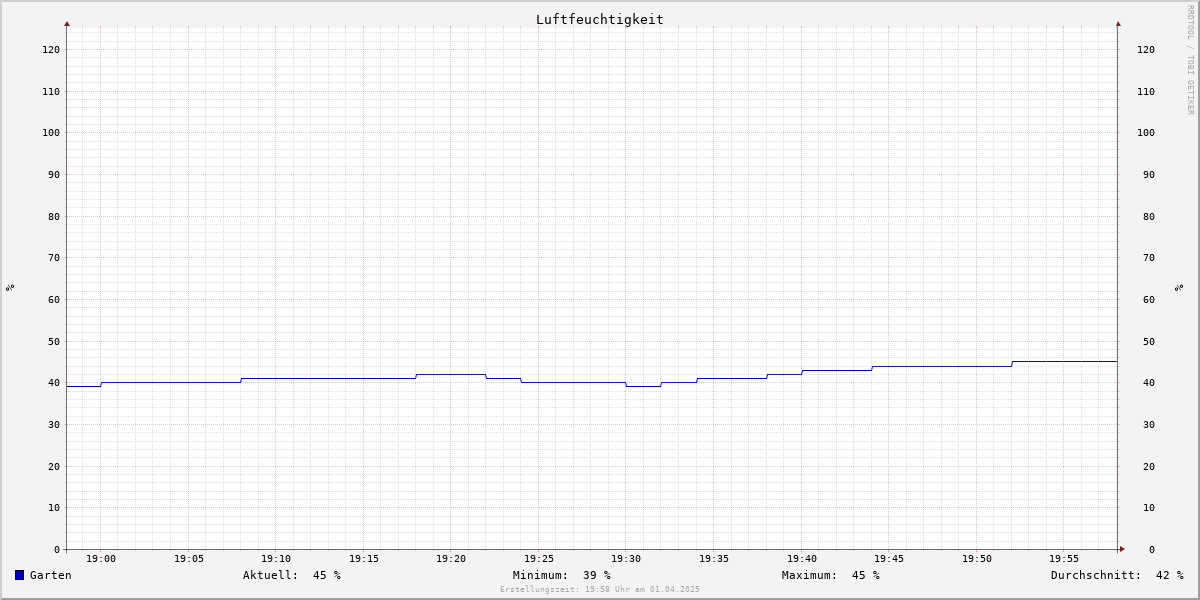
Task: Click the 20 label on right axis
Action: (x=1149, y=466)
